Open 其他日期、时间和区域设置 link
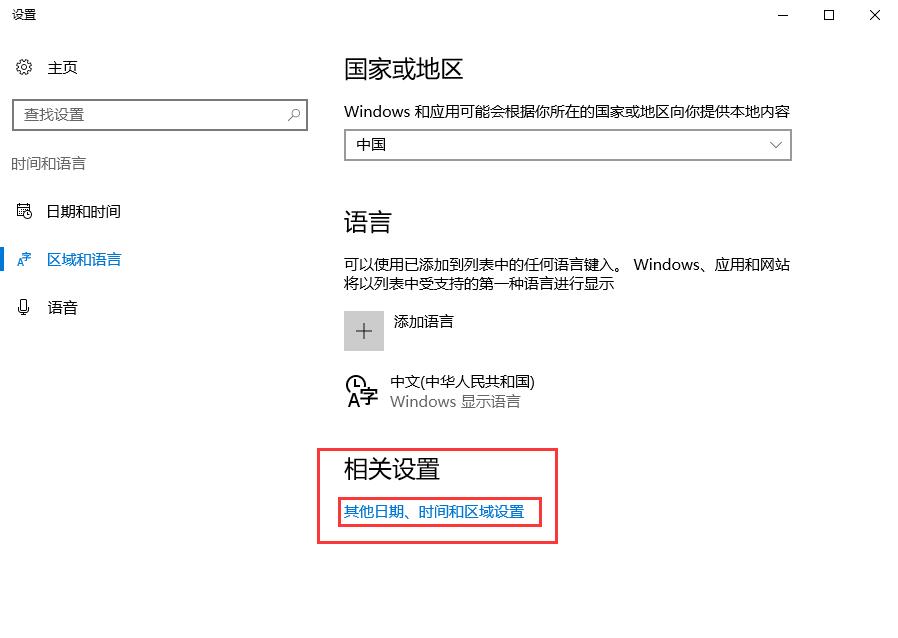Screen dimensions: 898x638 pyautogui.click(x=438, y=511)
